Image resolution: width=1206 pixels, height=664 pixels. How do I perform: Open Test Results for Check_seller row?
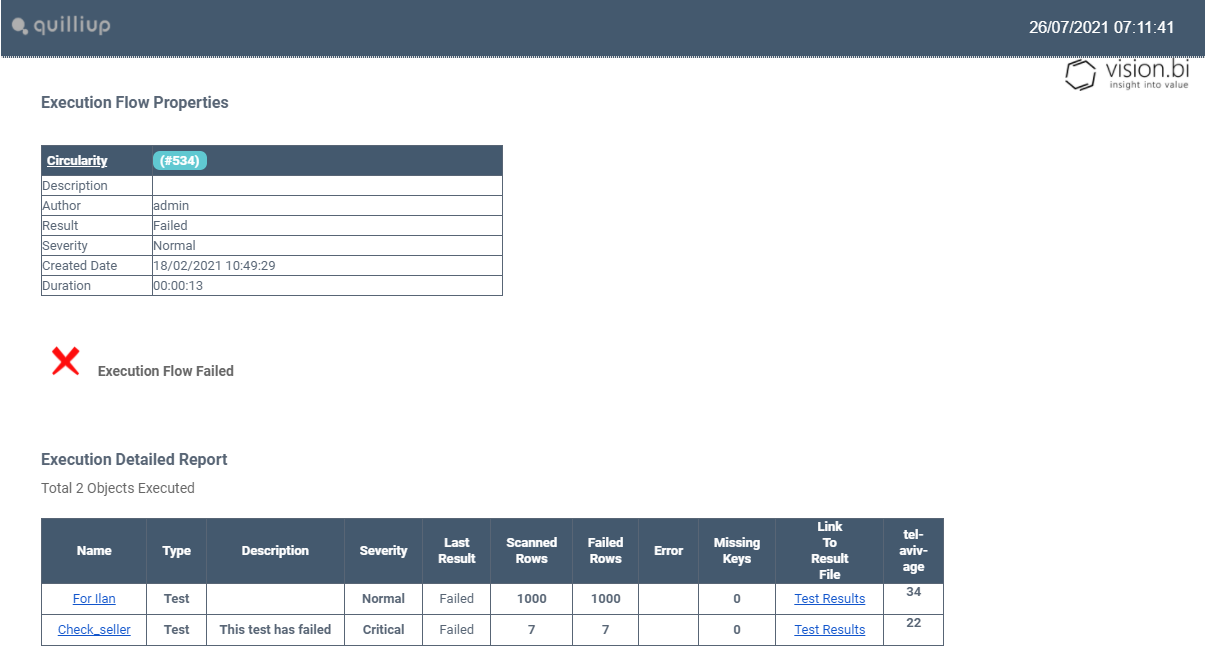point(830,630)
